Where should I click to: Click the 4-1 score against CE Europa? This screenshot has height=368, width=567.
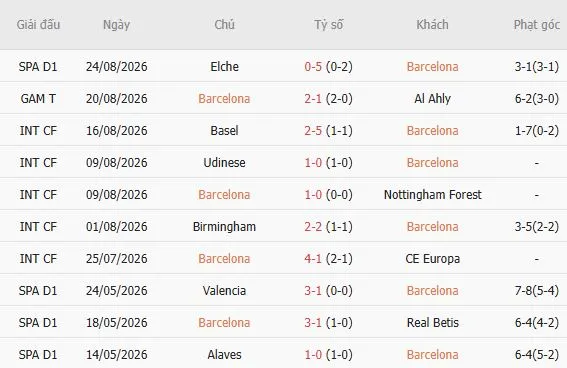(x=313, y=259)
